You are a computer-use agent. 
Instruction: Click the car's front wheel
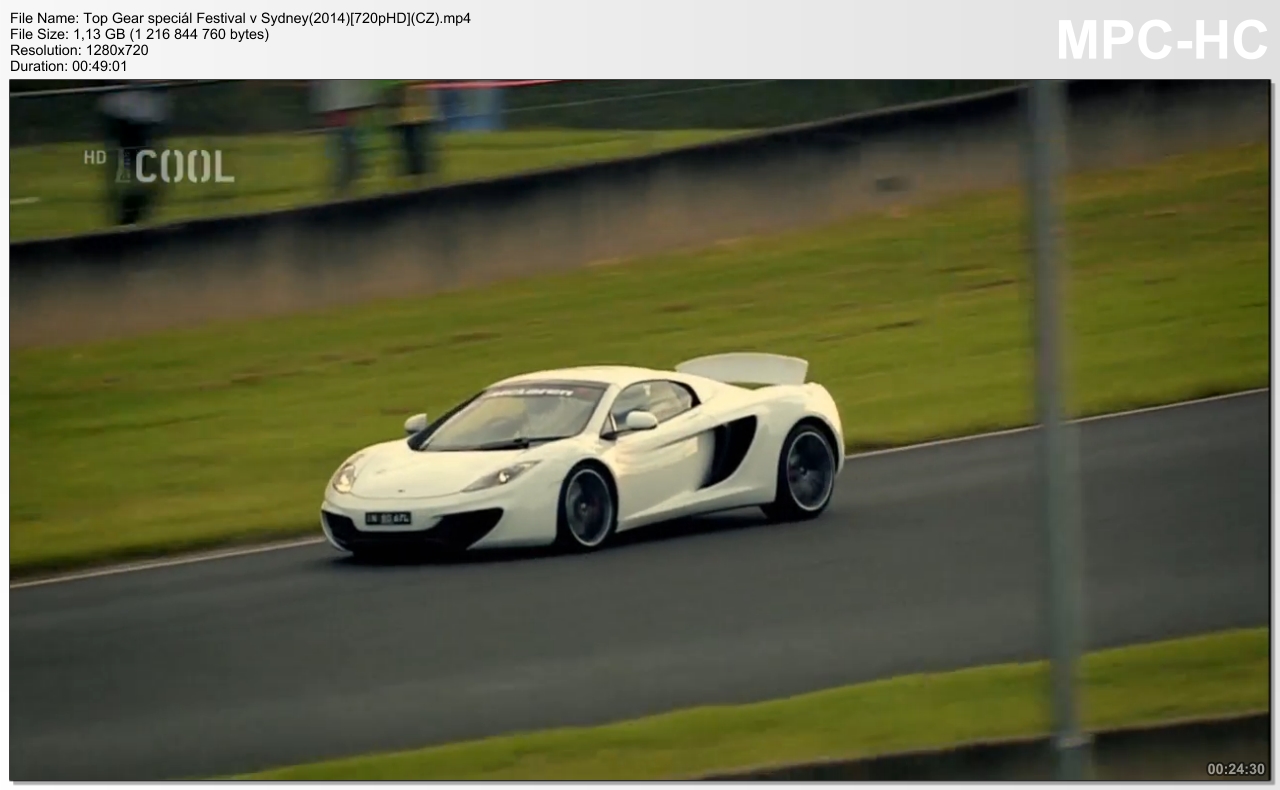pyautogui.click(x=587, y=506)
